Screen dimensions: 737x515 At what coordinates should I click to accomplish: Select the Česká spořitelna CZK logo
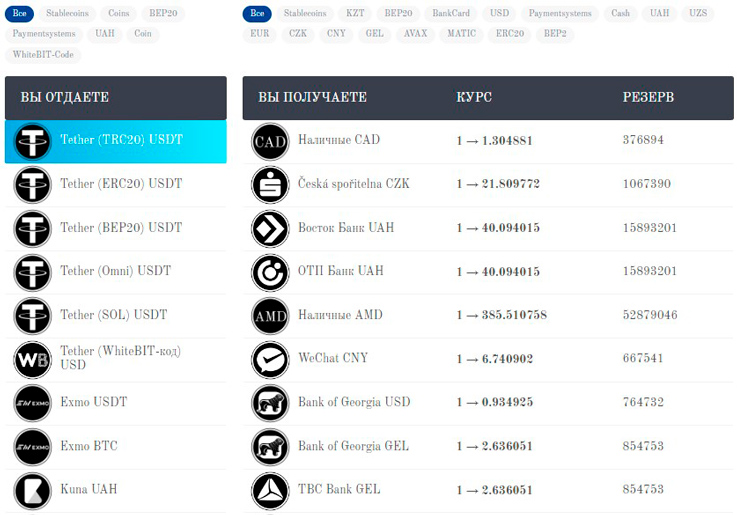pyautogui.click(x=270, y=185)
